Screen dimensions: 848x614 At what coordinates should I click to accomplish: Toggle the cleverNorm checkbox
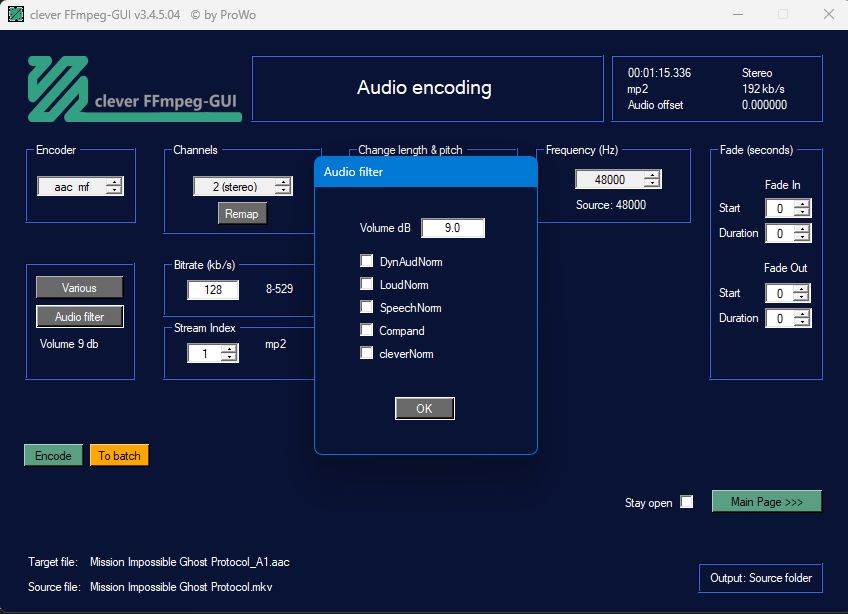click(x=366, y=353)
